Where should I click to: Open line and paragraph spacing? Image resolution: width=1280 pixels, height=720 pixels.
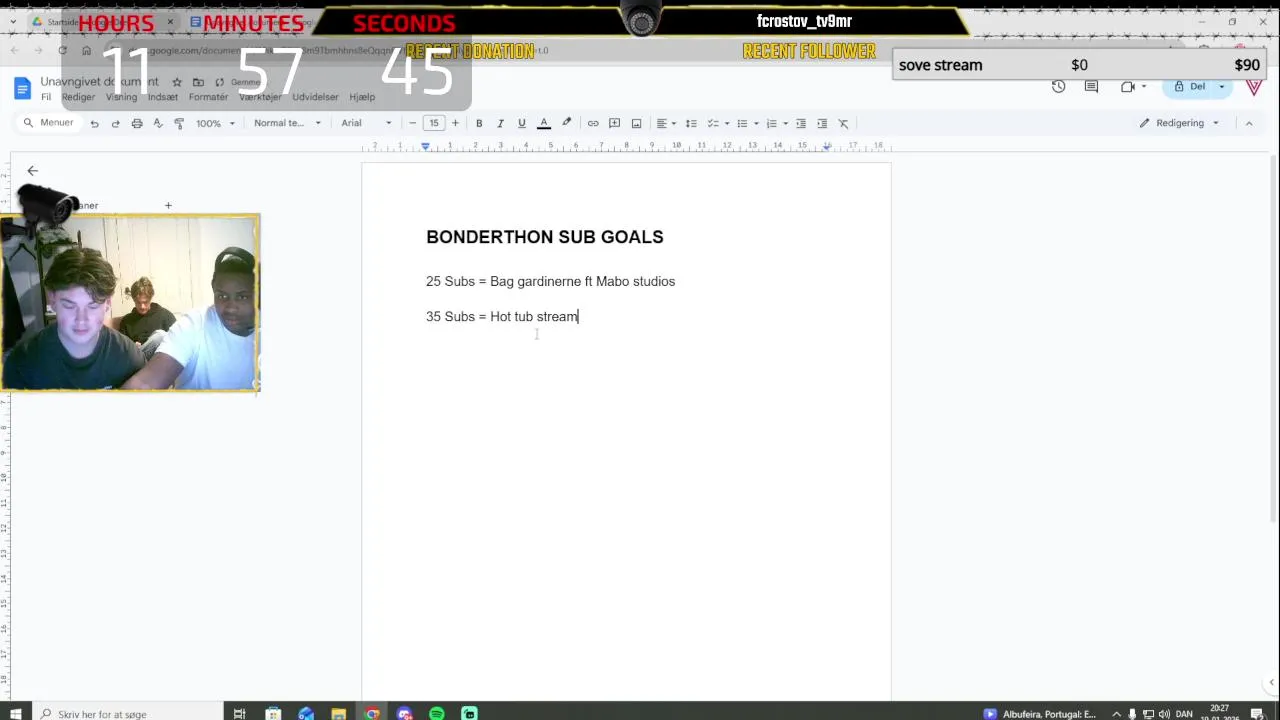coord(691,123)
